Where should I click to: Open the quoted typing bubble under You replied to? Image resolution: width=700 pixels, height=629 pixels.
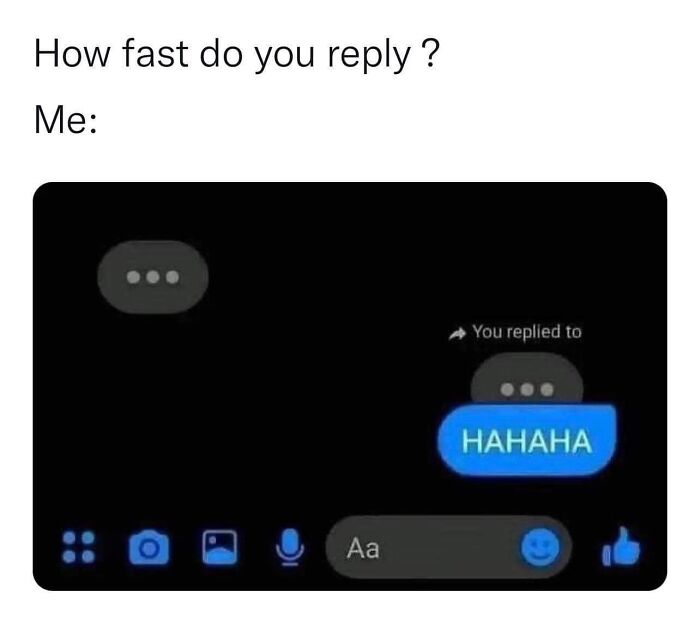click(x=527, y=379)
